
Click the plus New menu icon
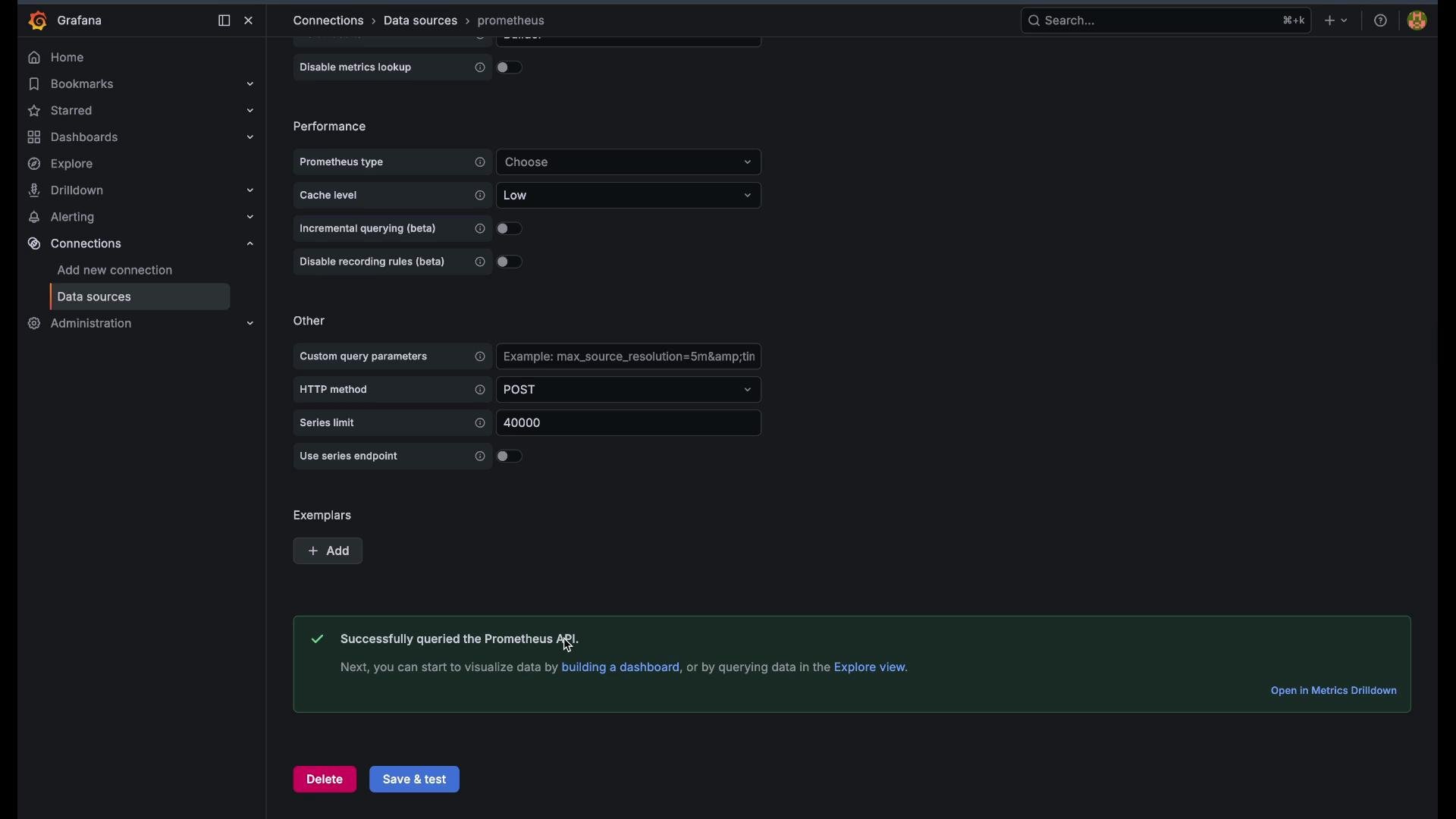point(1329,21)
